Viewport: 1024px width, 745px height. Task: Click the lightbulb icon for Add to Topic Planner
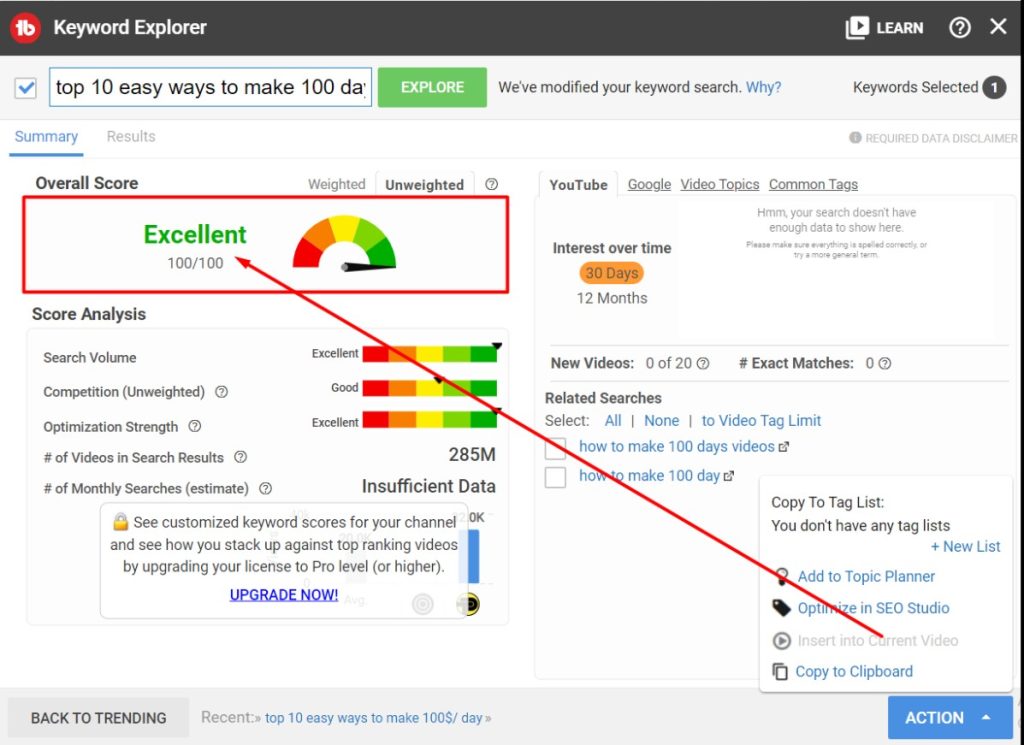coord(782,577)
